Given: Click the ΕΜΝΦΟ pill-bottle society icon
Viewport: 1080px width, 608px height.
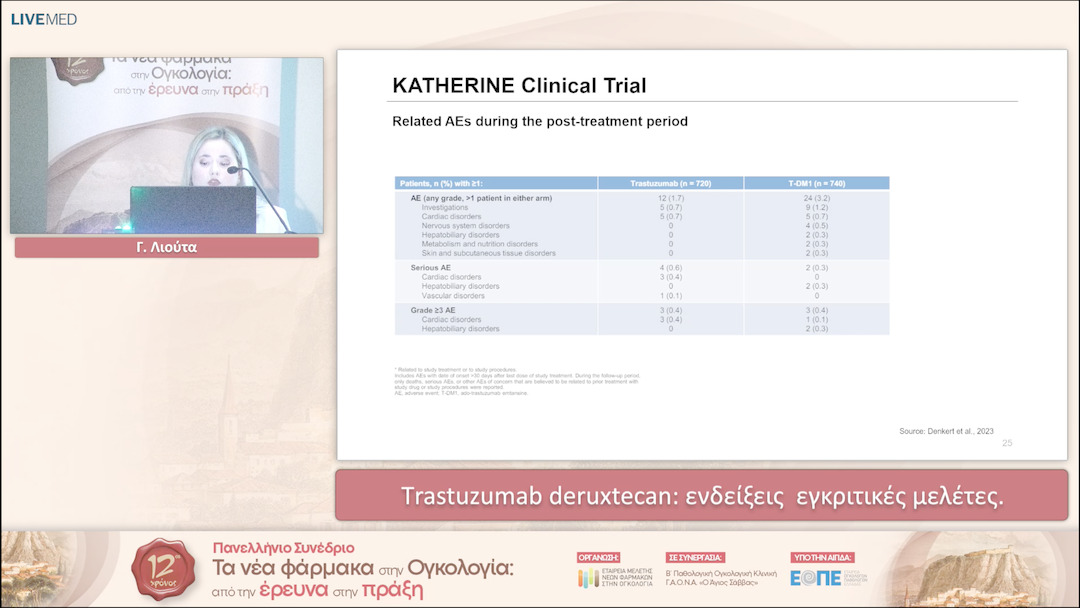Looking at the screenshot, I should click(590, 577).
